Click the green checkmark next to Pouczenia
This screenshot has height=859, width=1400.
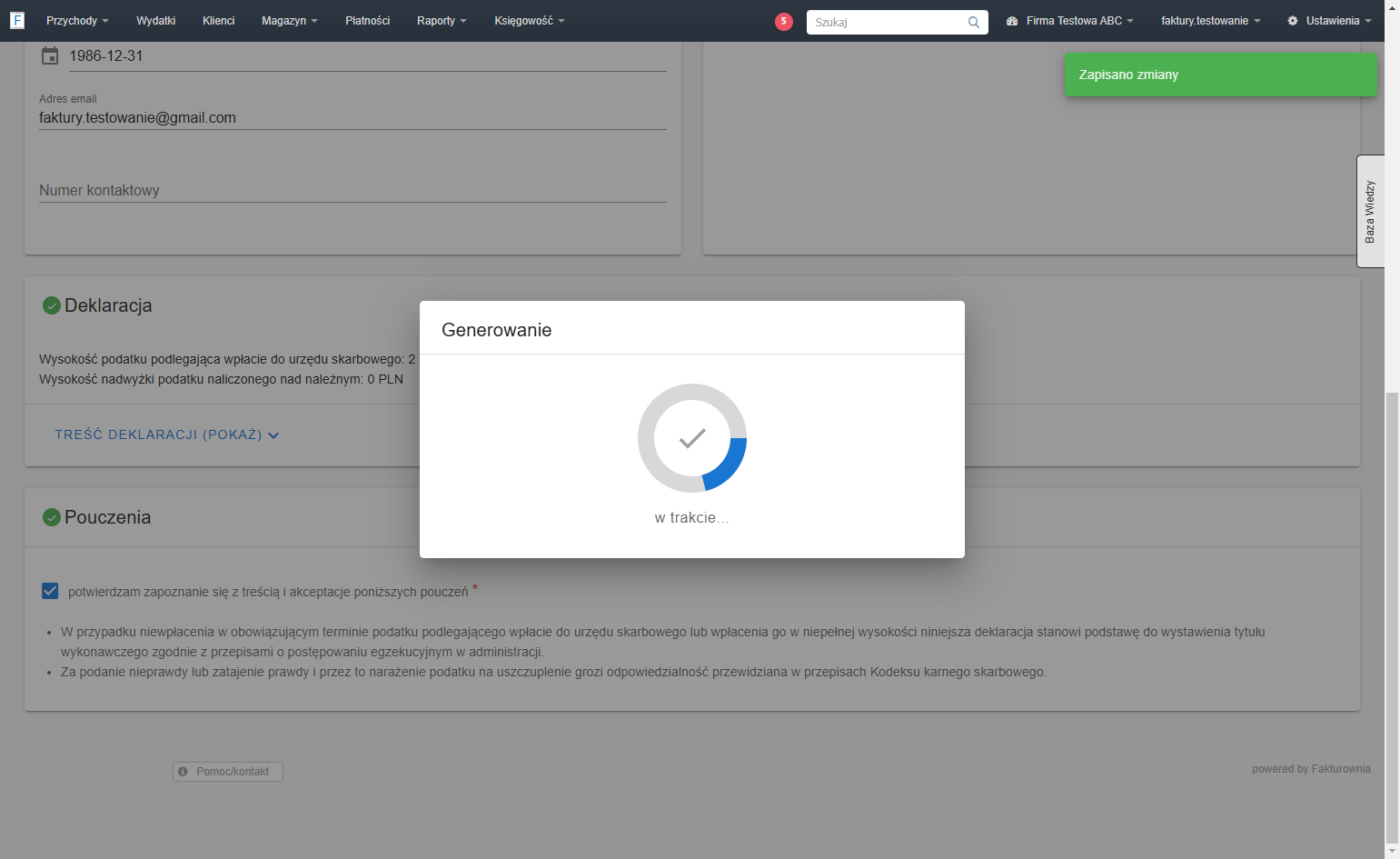coord(52,517)
